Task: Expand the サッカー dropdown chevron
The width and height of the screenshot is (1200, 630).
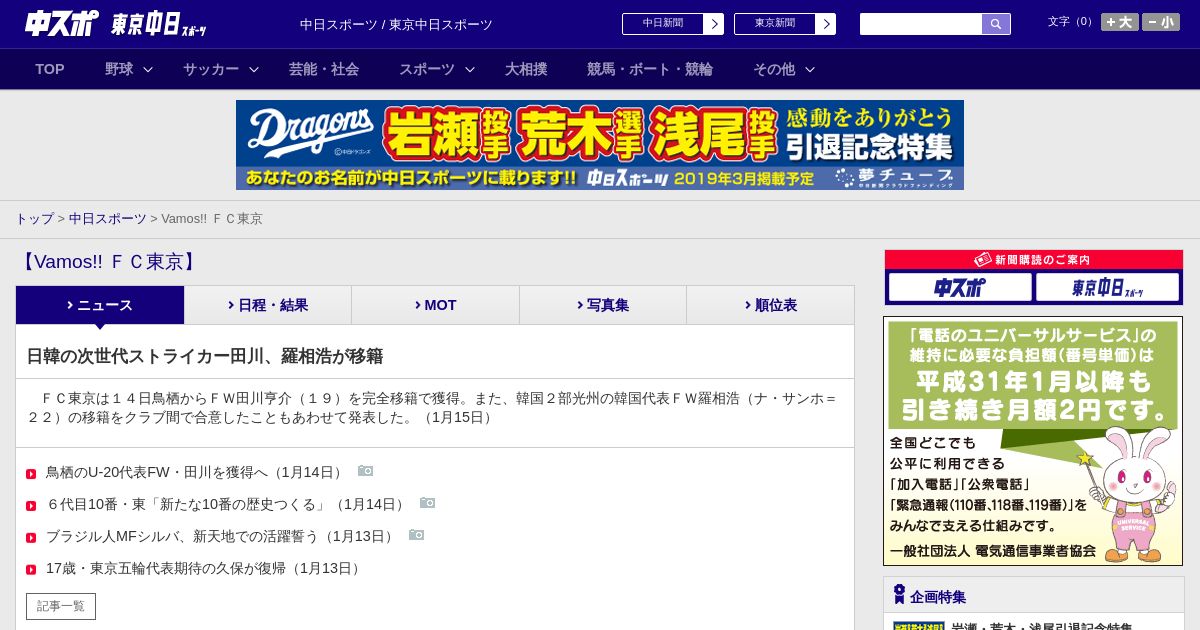Action: (254, 69)
